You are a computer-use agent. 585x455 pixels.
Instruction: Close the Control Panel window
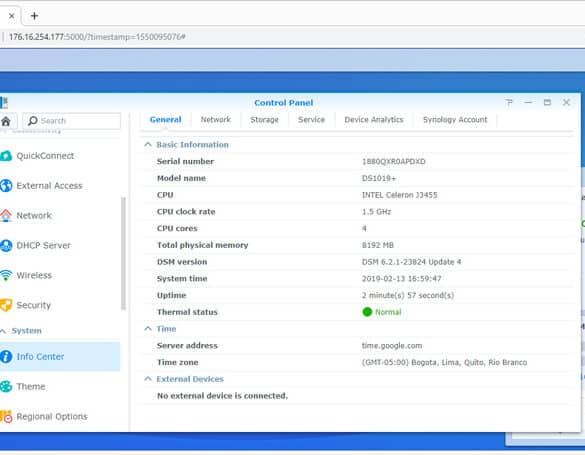pyautogui.click(x=566, y=102)
